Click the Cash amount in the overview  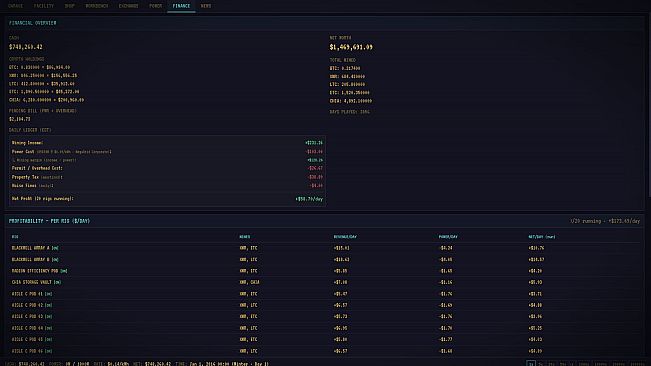pos(26,47)
